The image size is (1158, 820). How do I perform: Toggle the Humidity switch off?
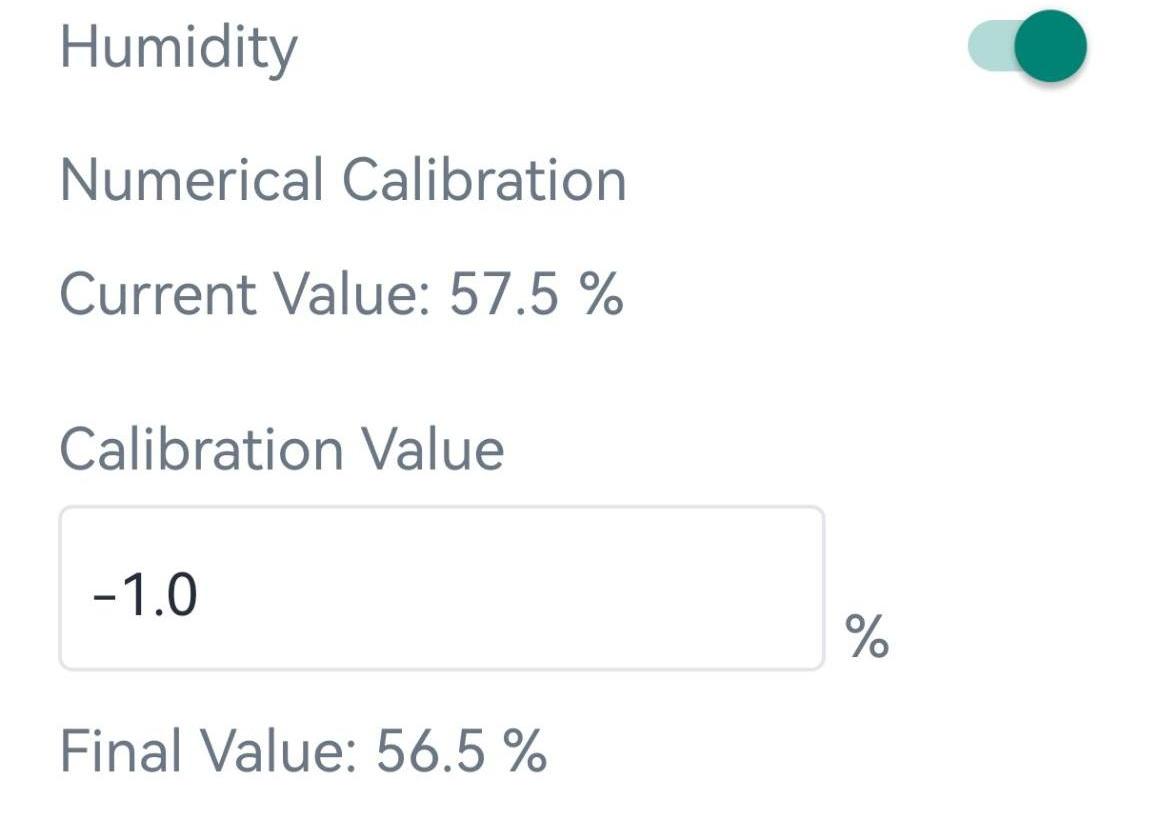pyautogui.click(x=1027, y=46)
